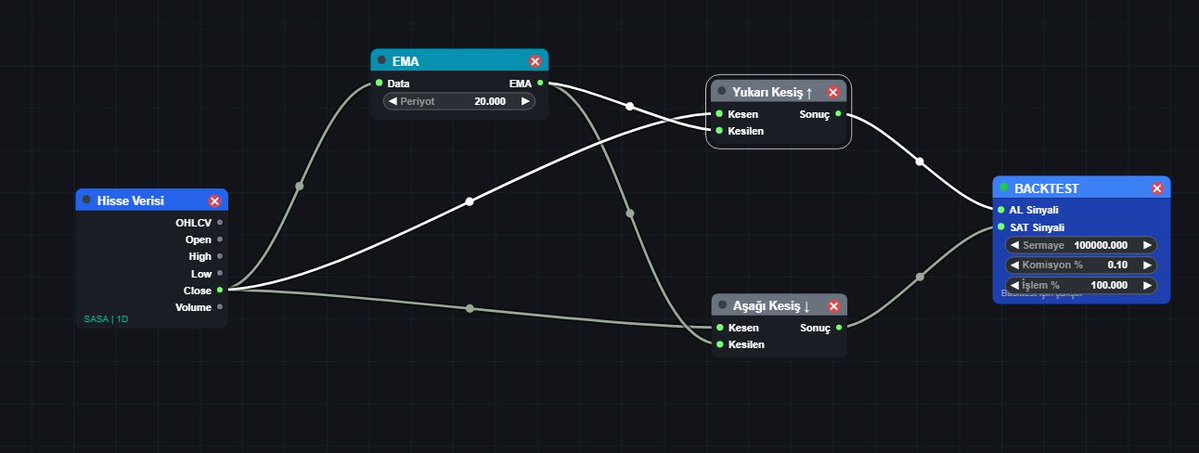Click the Komisyon % value 0.10
The image size is (1199, 453).
tap(1117, 265)
